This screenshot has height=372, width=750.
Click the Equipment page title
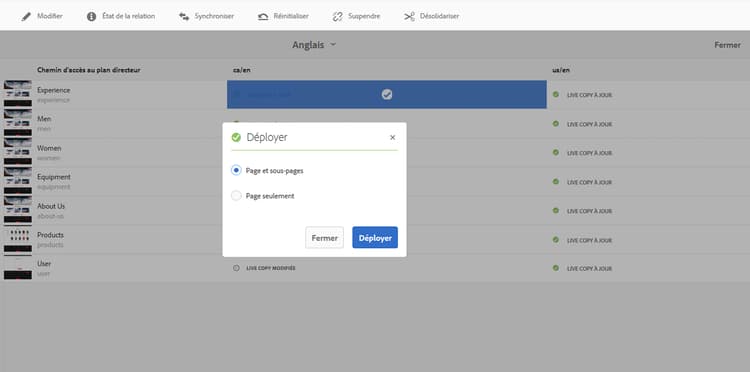click(54, 177)
